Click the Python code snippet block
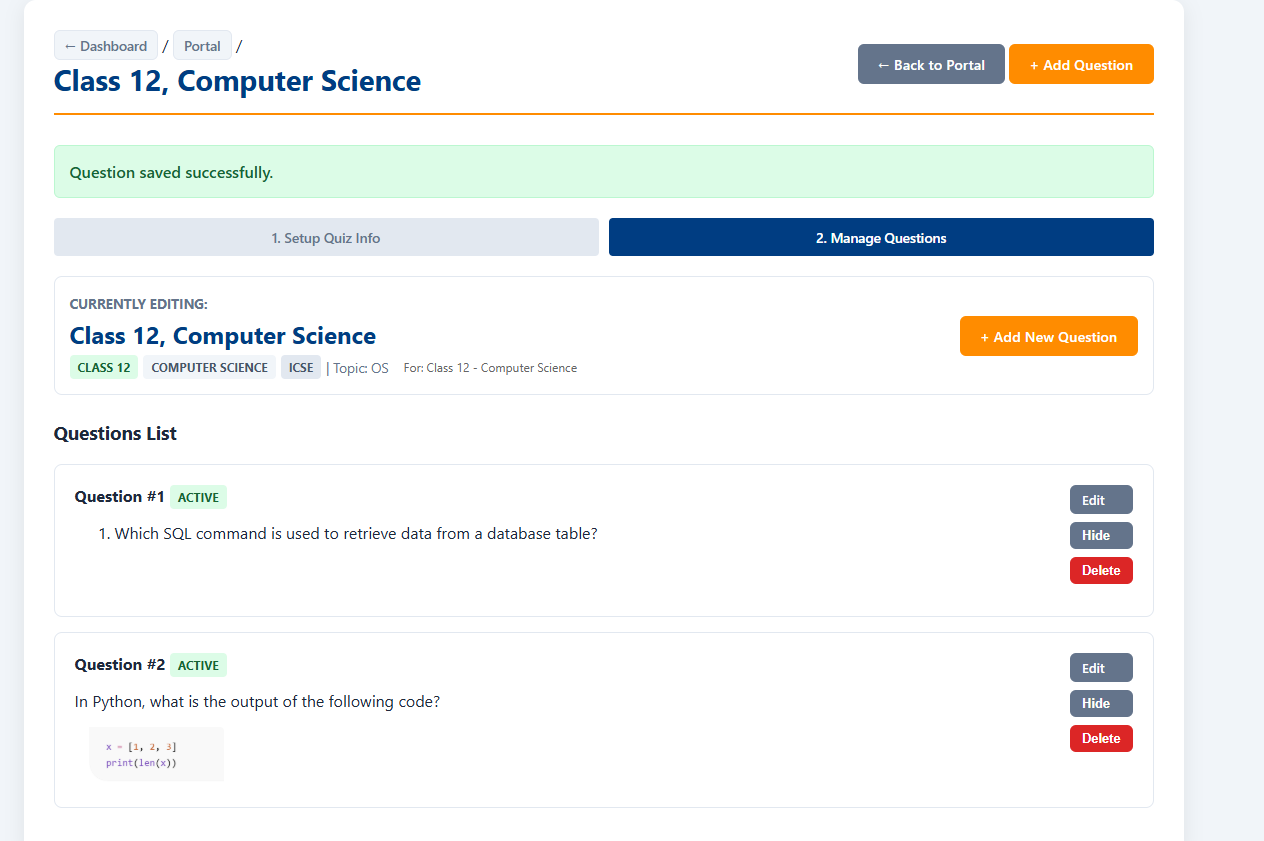 tap(156, 754)
